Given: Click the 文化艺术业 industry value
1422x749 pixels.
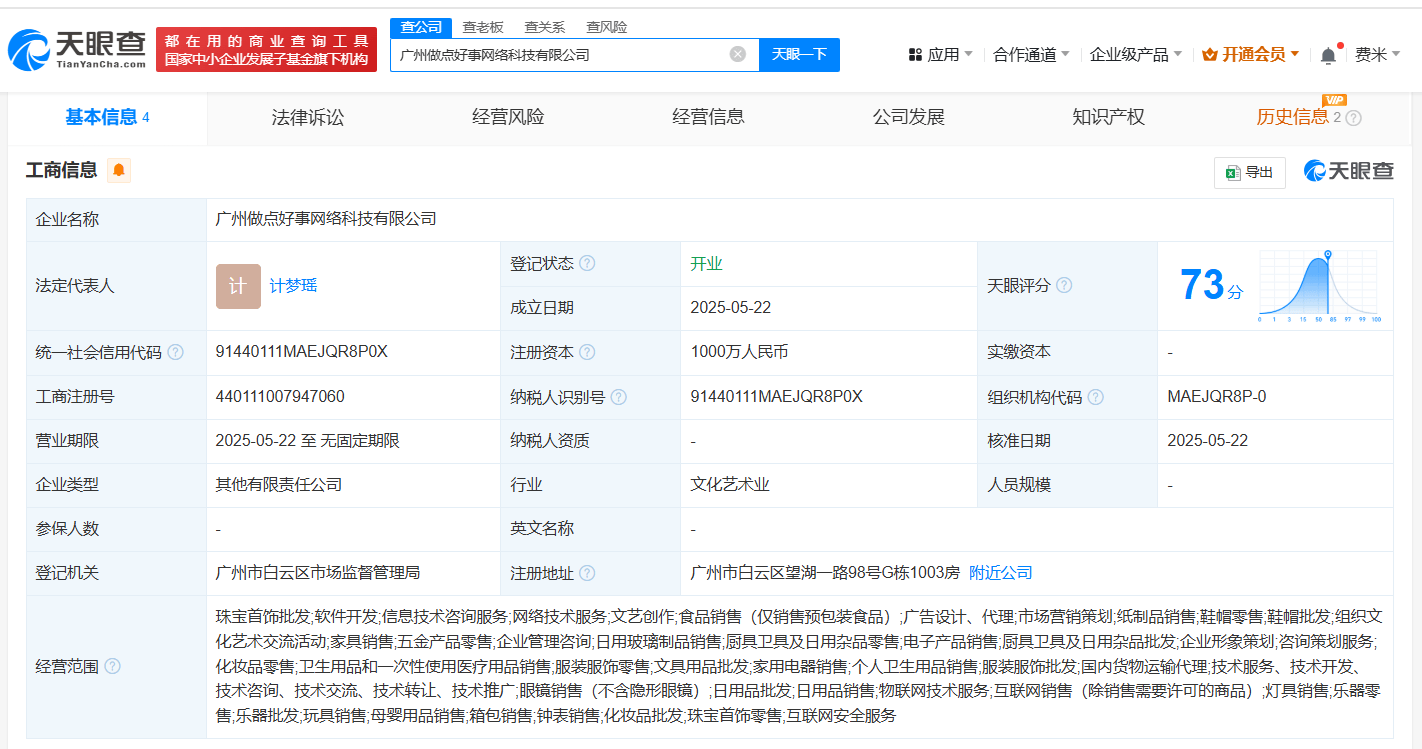Looking at the screenshot, I should [730, 485].
